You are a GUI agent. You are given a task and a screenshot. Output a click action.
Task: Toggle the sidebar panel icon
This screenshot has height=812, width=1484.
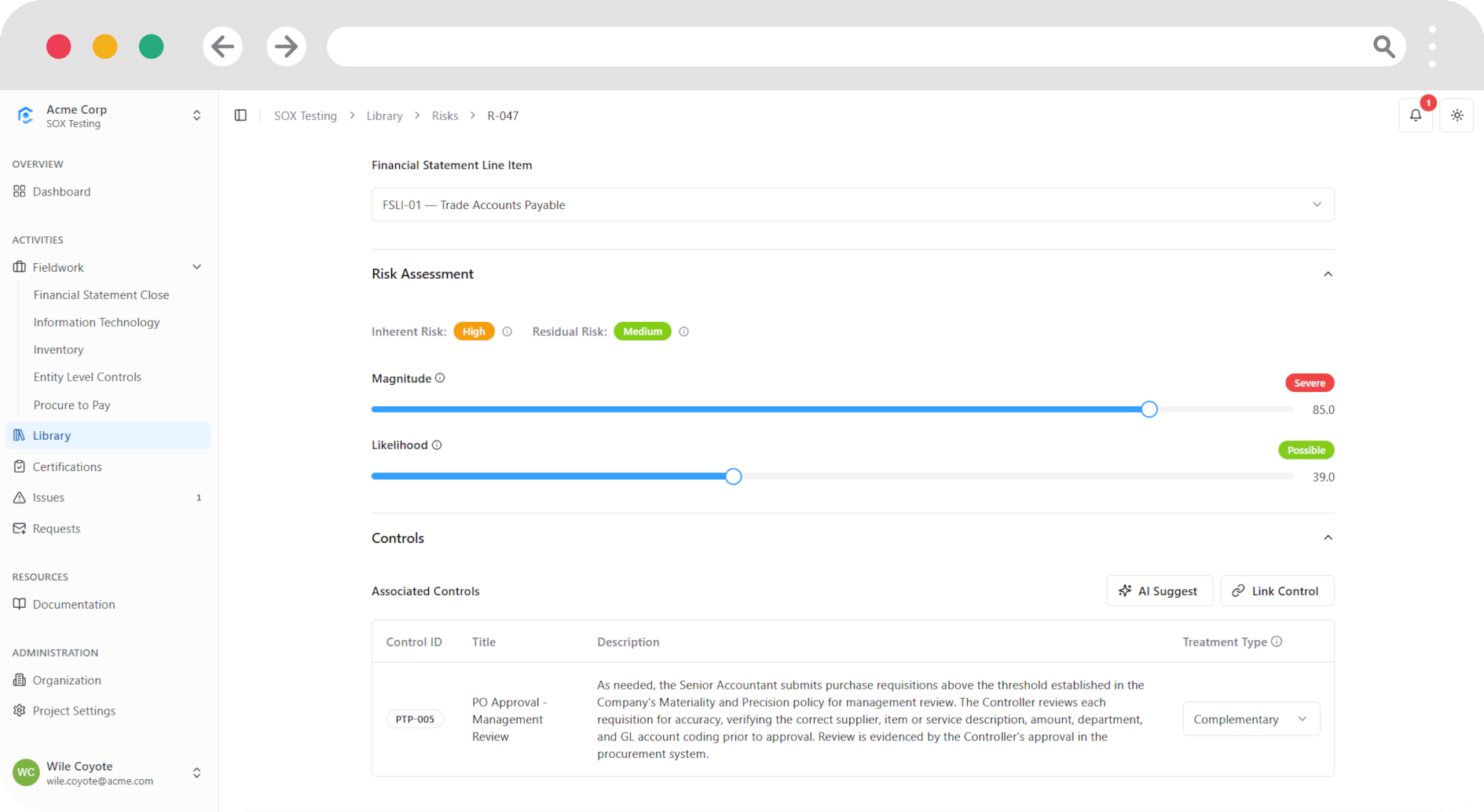(240, 115)
